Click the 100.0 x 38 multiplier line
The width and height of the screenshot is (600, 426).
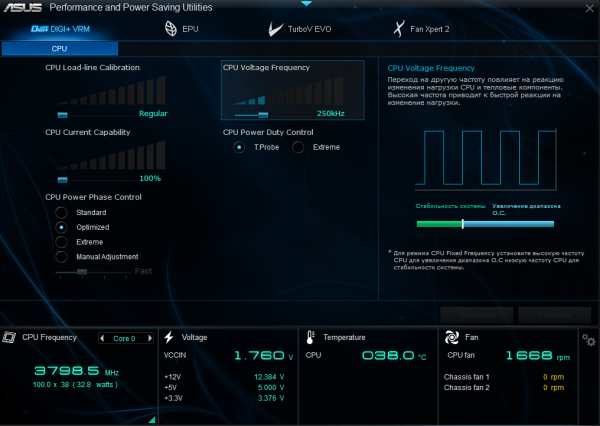tap(75, 385)
